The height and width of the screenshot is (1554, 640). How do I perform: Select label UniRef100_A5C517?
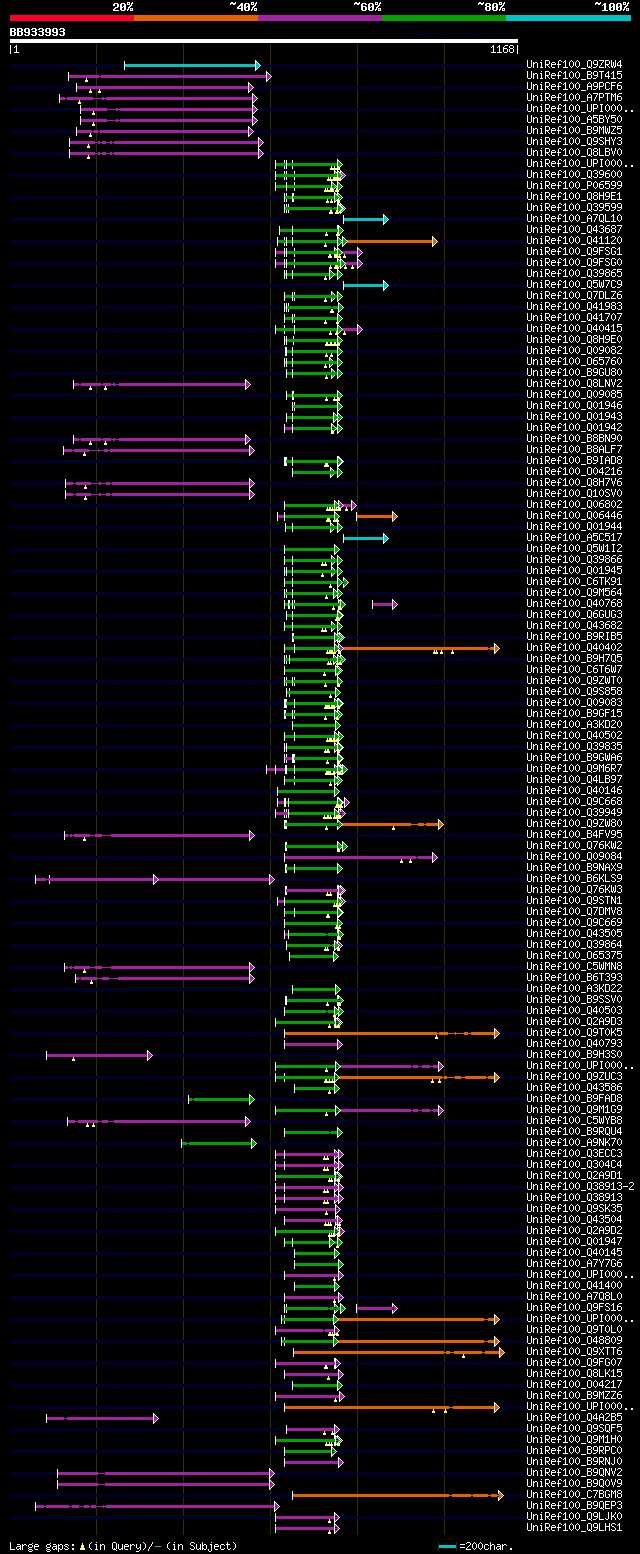click(574, 537)
